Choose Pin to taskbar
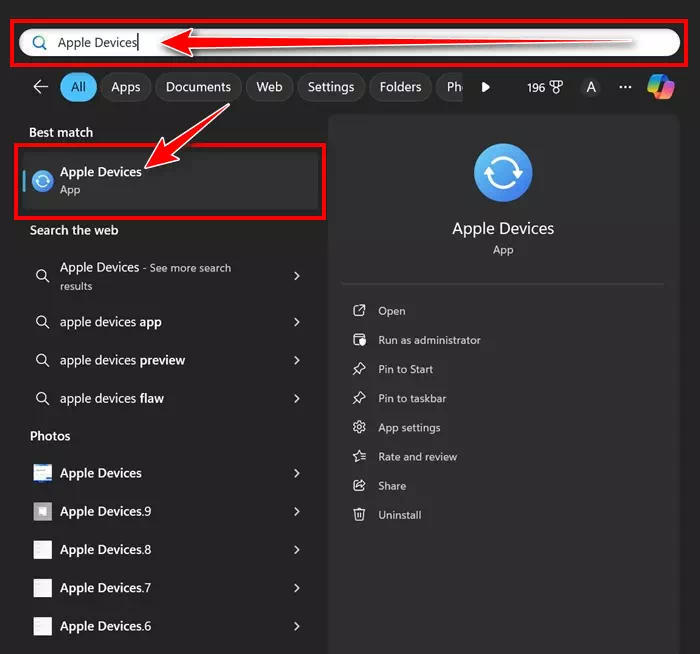700x654 pixels. pyautogui.click(x=412, y=398)
